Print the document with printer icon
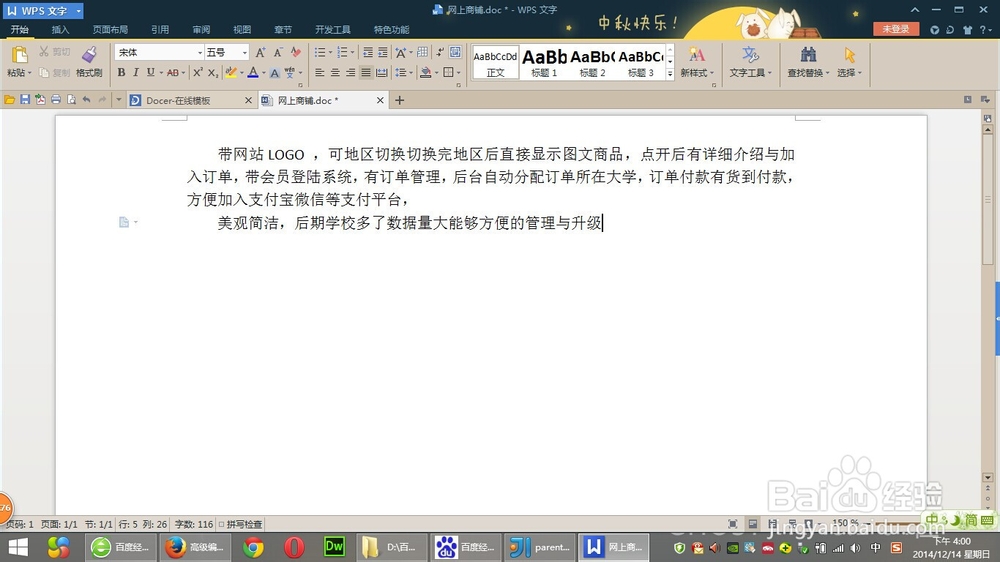This screenshot has width=1000, height=562. click(56, 100)
